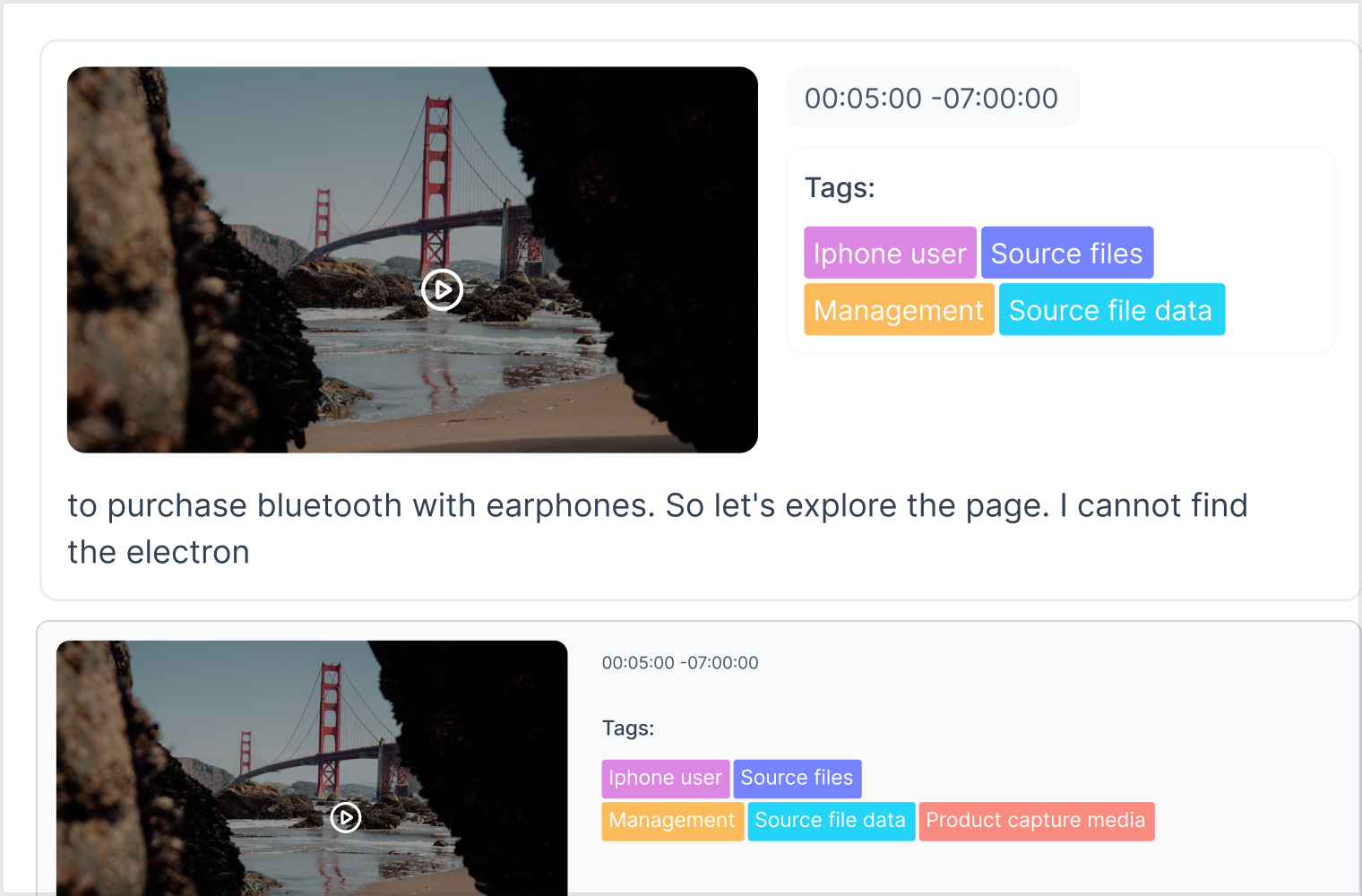Select the Source file data tag in first card
This screenshot has width=1362, height=896.
click(1111, 310)
